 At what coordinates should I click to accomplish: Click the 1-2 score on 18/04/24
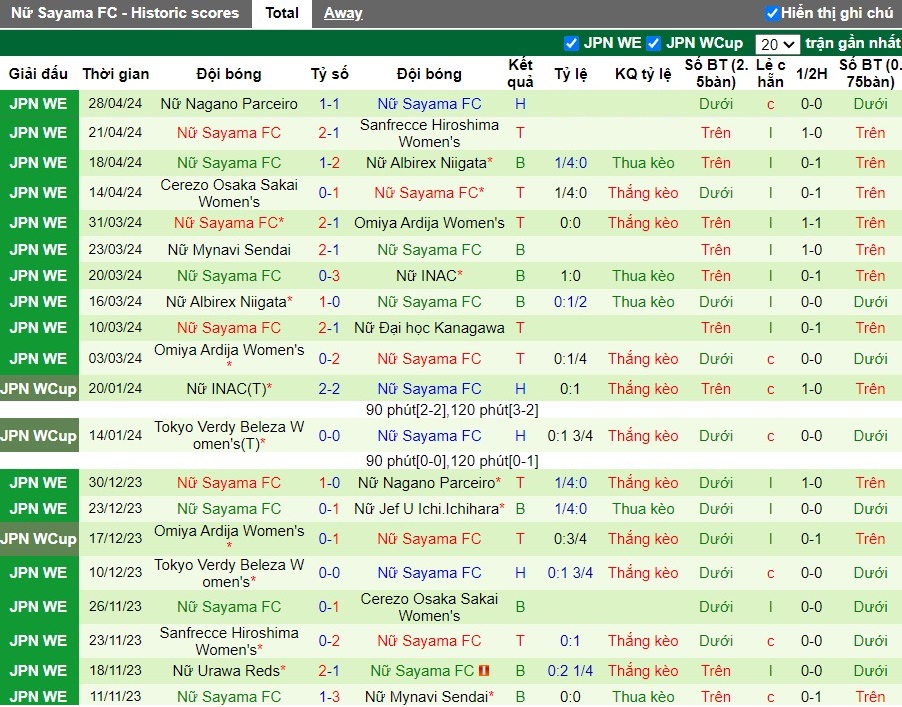tap(329, 163)
